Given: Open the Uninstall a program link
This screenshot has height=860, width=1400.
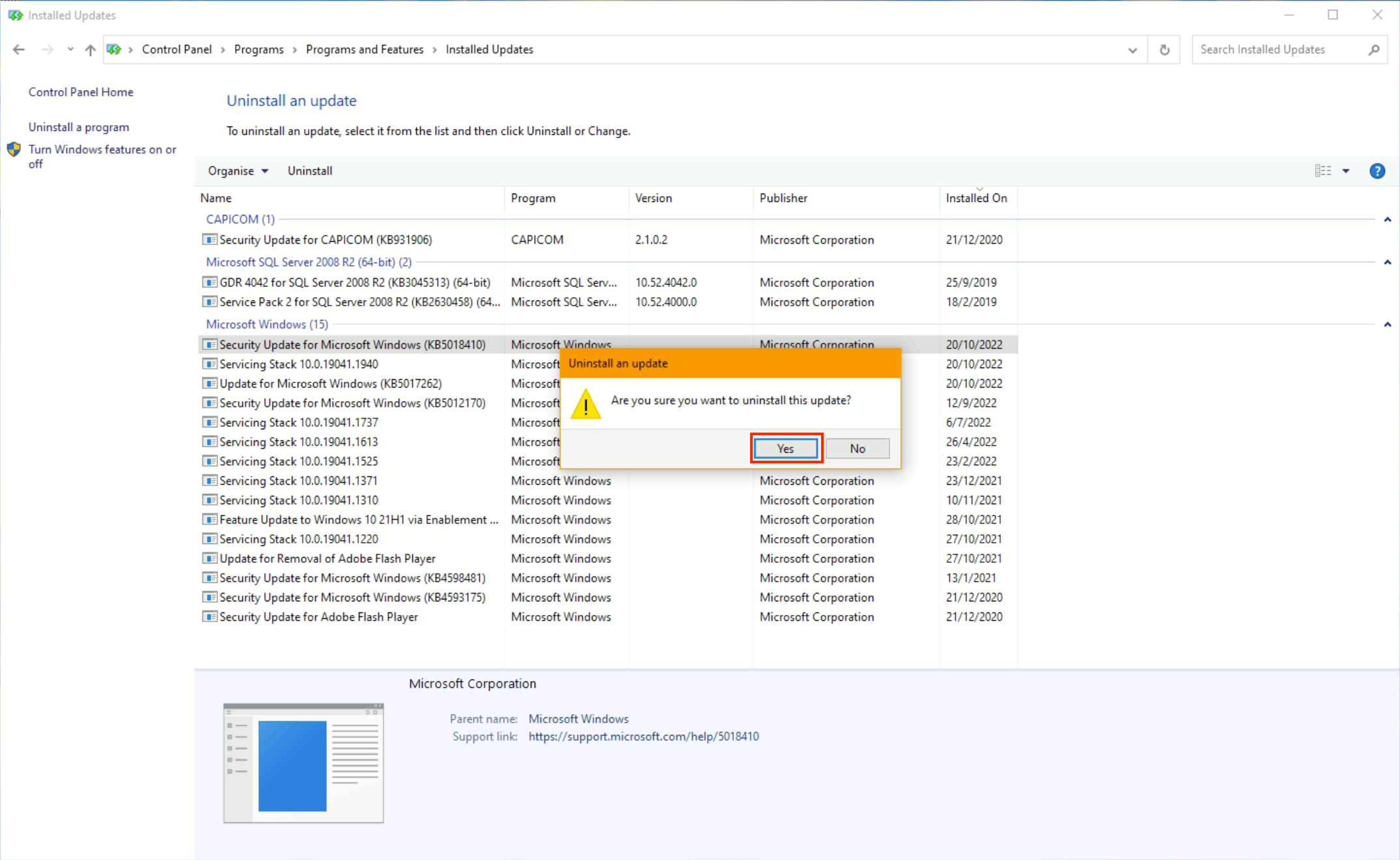Looking at the screenshot, I should point(79,127).
